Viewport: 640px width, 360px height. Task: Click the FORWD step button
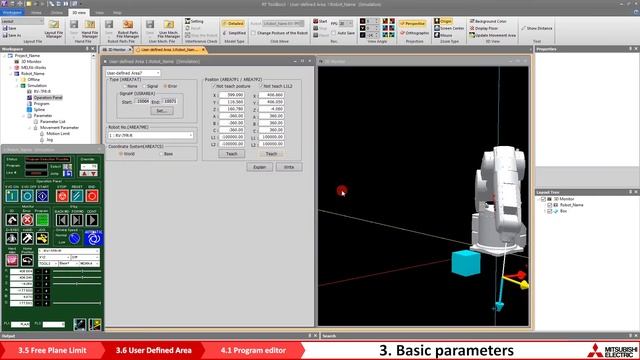pyautogui.click(x=77, y=220)
